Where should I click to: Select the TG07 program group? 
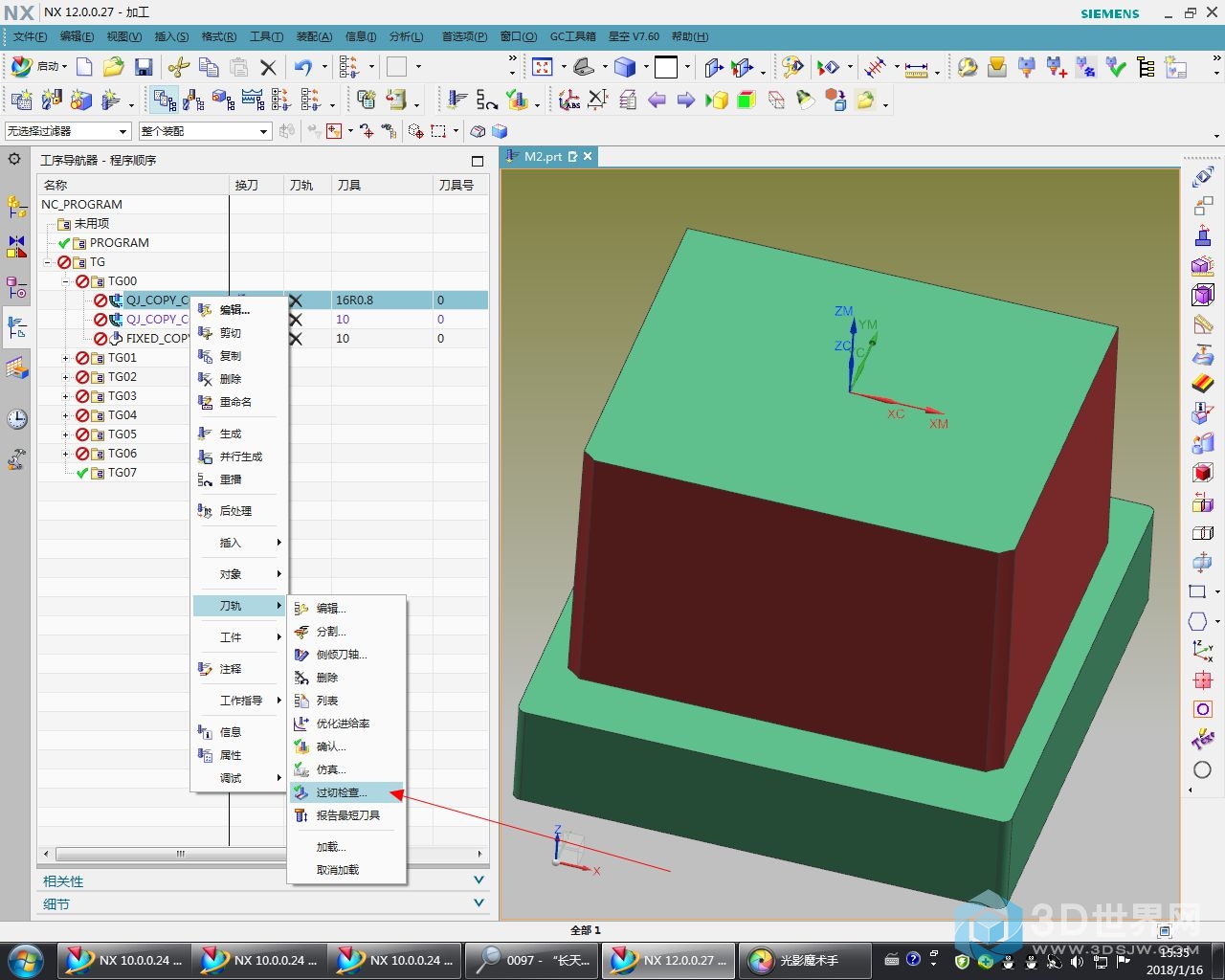click(x=122, y=473)
